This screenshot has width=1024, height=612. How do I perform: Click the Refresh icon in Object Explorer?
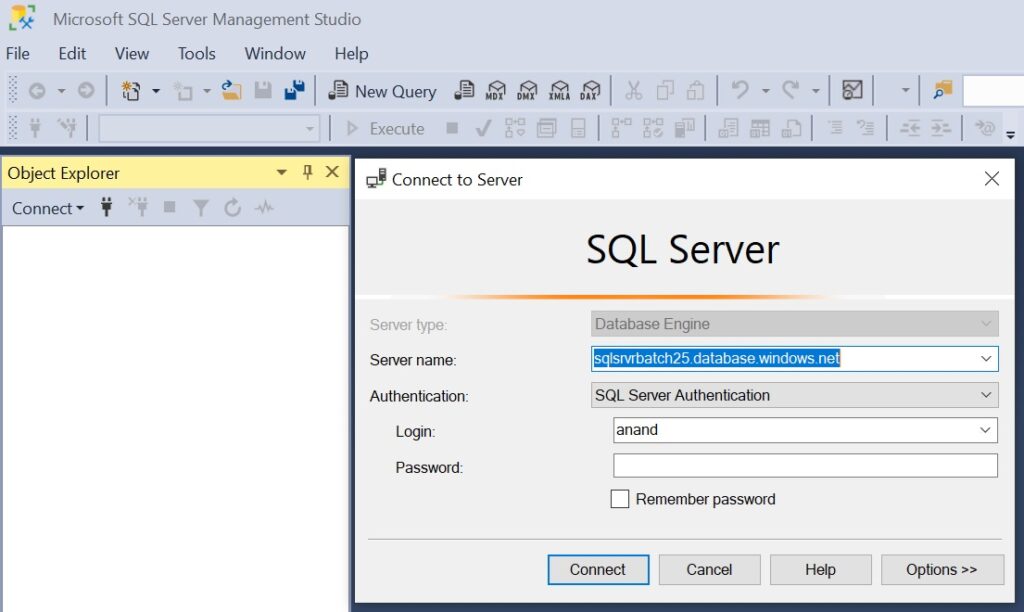pos(232,208)
